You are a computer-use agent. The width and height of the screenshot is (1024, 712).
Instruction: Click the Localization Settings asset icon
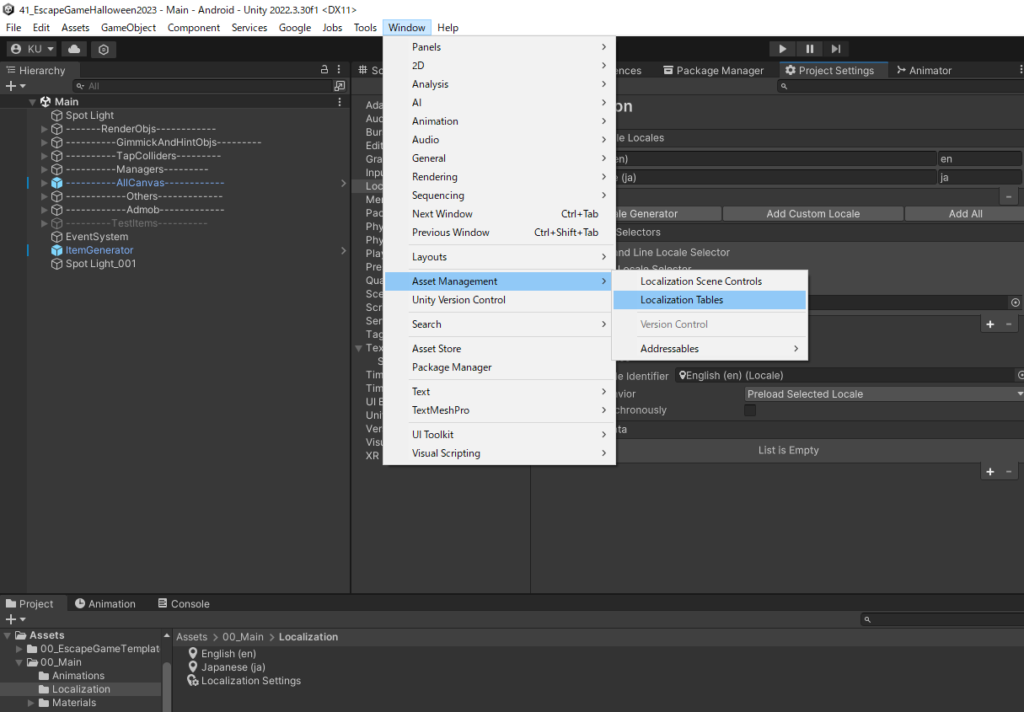193,681
